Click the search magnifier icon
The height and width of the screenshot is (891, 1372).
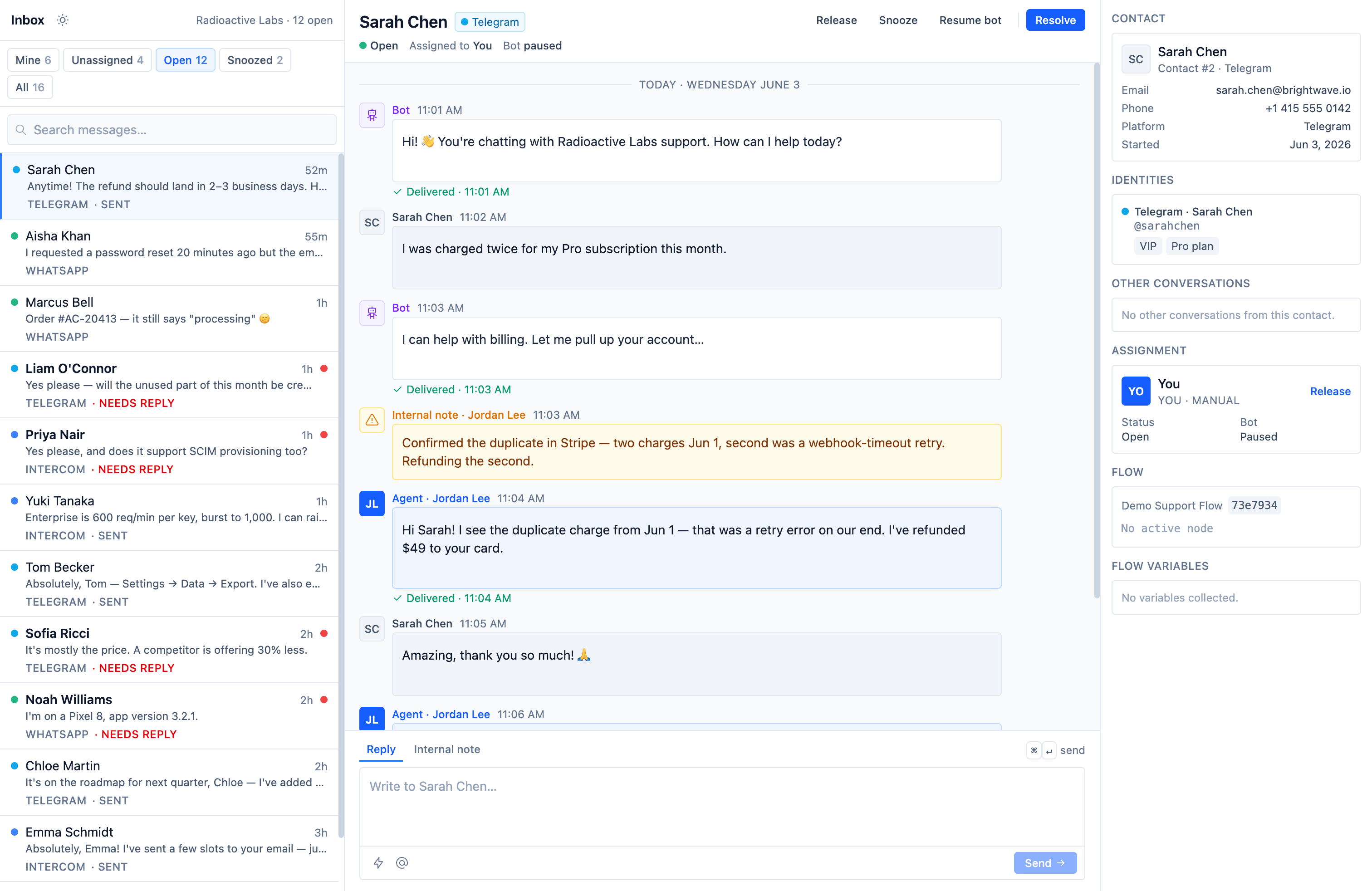pos(21,130)
